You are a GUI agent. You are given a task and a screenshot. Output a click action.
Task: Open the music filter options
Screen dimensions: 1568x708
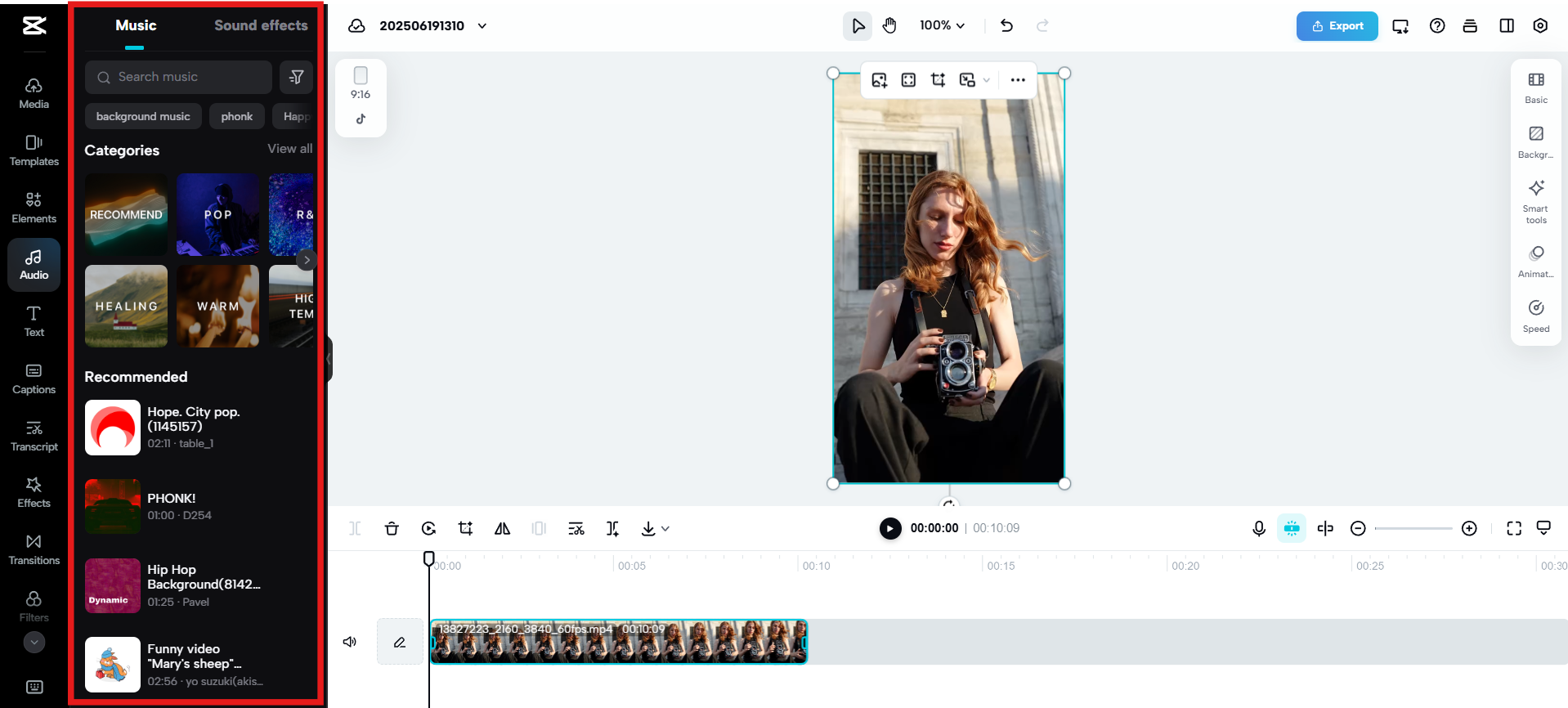point(296,77)
